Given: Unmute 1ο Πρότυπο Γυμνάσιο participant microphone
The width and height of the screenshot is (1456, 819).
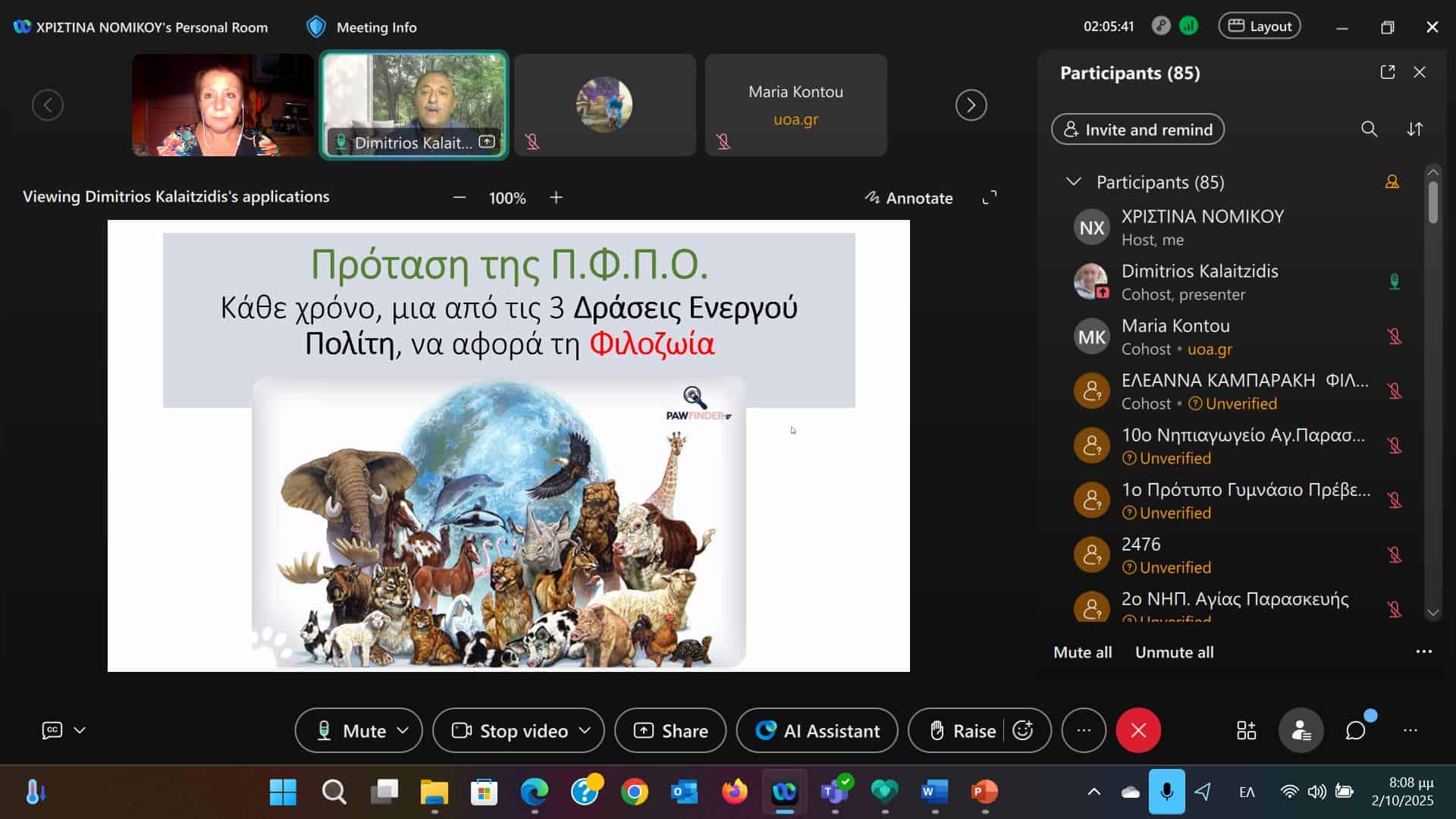Looking at the screenshot, I should (1394, 500).
